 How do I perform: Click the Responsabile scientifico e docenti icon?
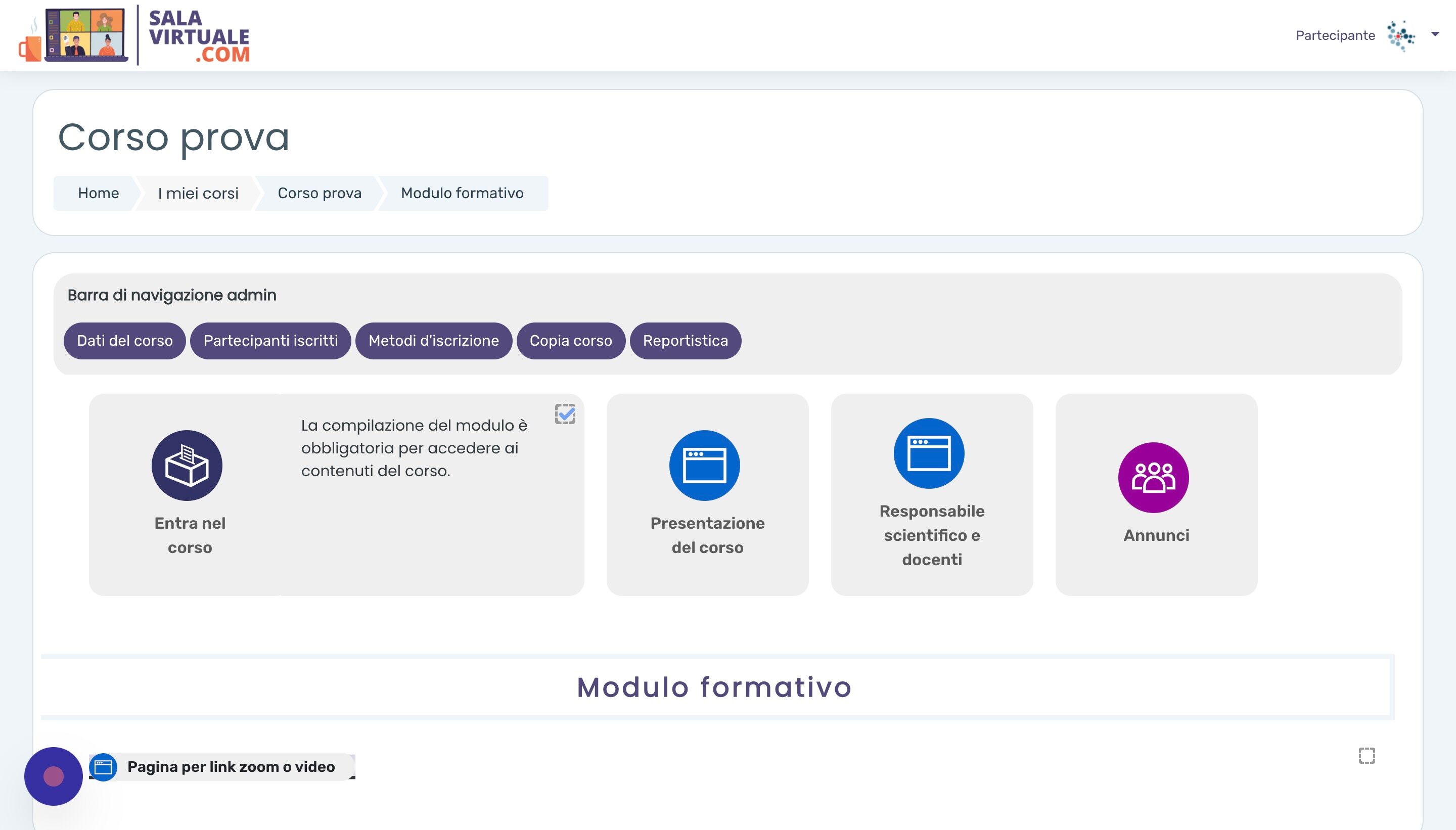point(929,453)
